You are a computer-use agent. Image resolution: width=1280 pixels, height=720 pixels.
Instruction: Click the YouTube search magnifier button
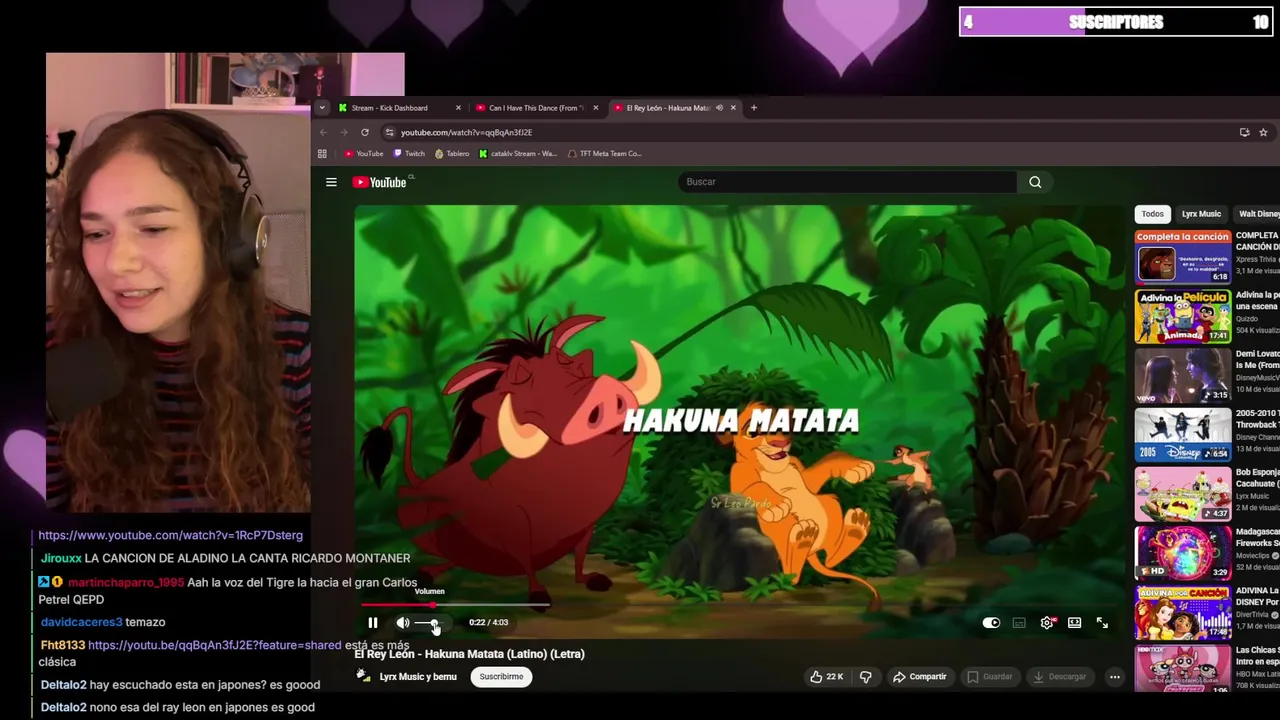click(x=1035, y=182)
